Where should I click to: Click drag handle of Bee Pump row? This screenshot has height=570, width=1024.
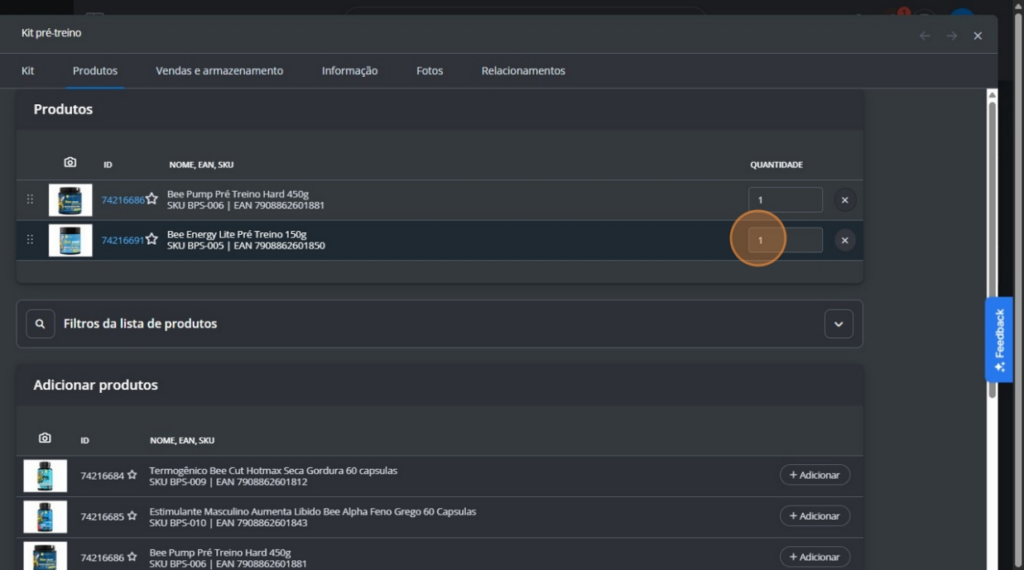[30, 199]
